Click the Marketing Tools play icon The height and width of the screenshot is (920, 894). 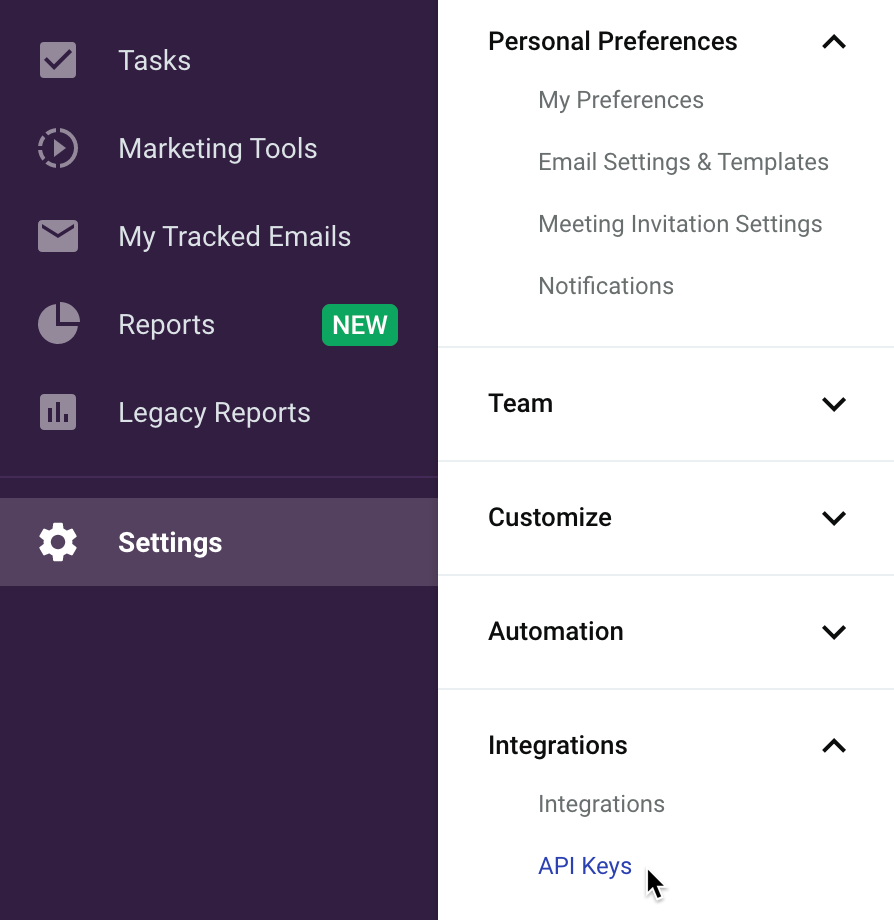coord(57,148)
